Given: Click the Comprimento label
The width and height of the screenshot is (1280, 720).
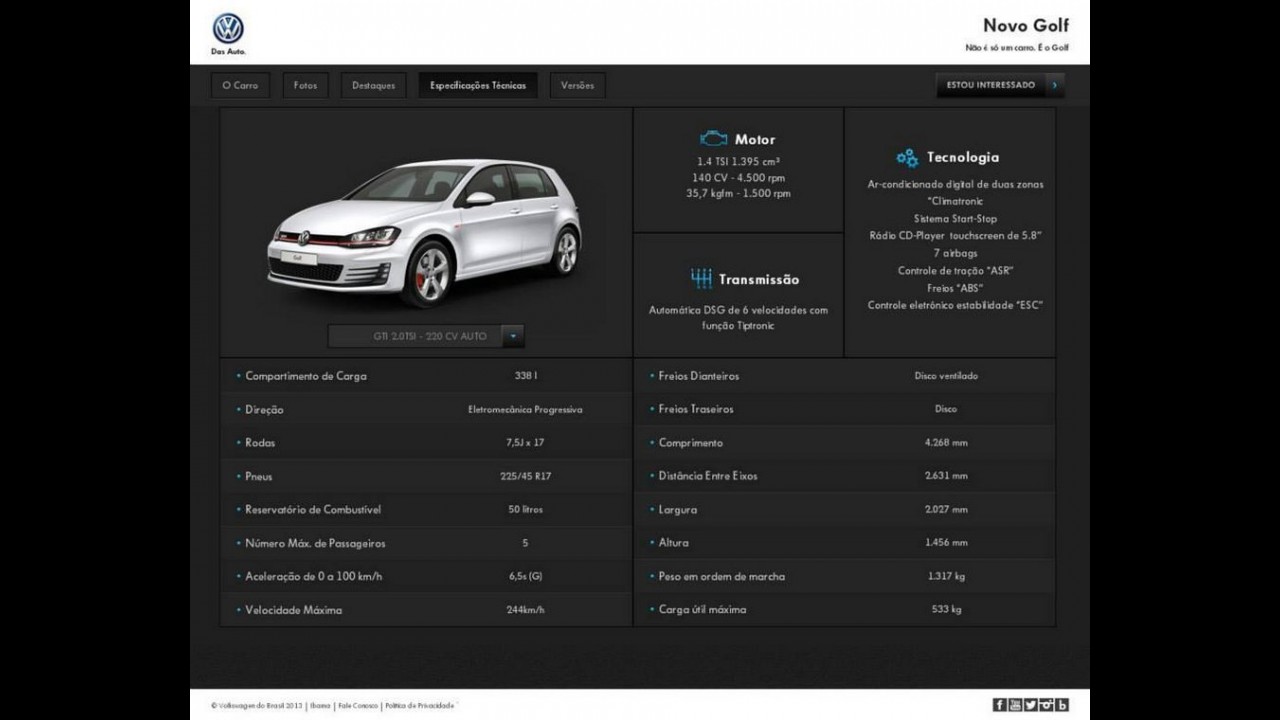Looking at the screenshot, I should tap(690, 443).
